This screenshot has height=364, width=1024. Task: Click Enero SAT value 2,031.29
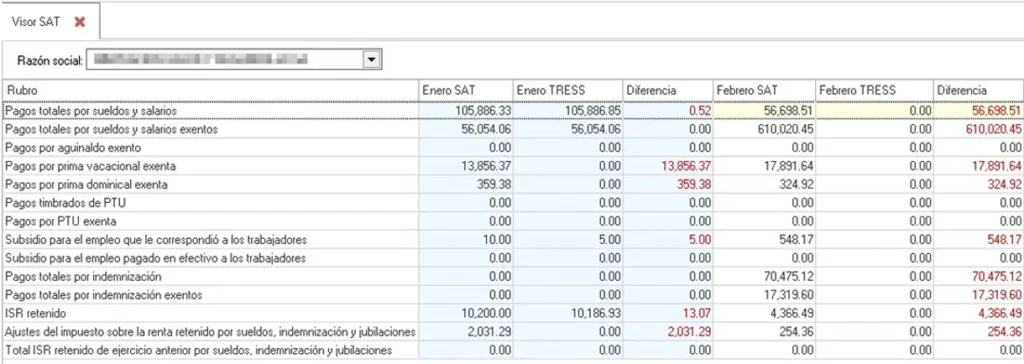(x=488, y=331)
